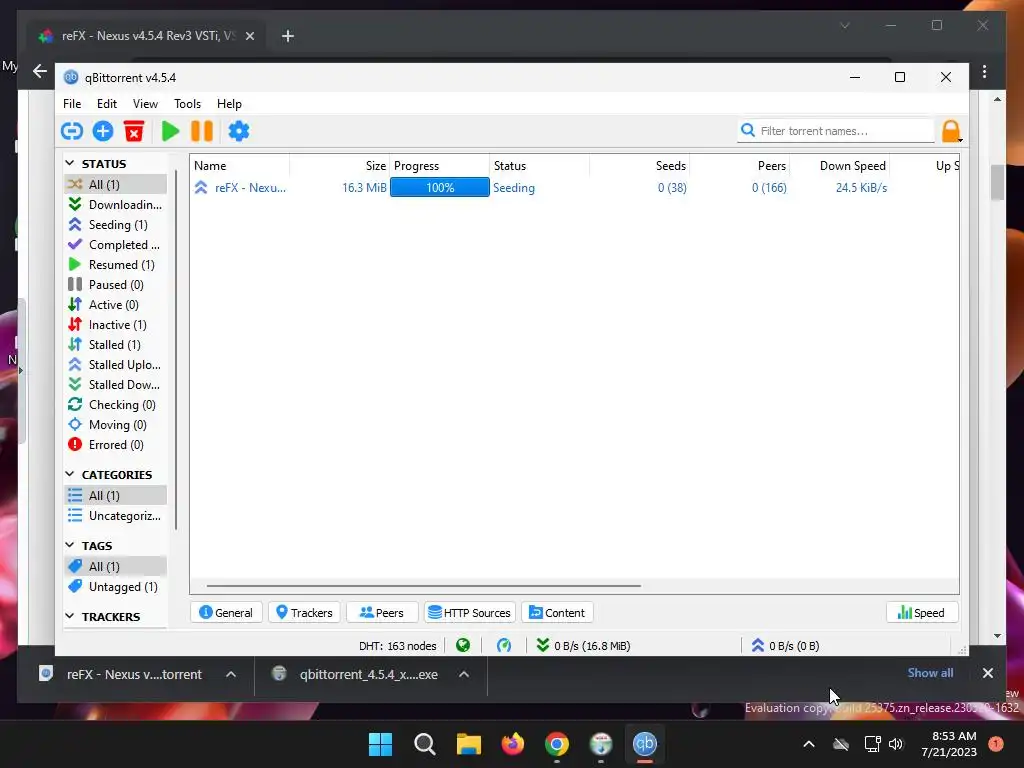Image resolution: width=1024 pixels, height=768 pixels.
Task: Click the 100% progress bar of the torrent
Action: pos(440,187)
